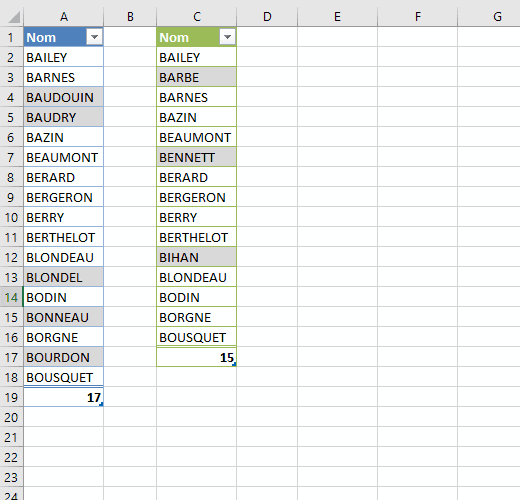Select the BOURDON cell
This screenshot has width=520, height=500.
coord(64,357)
